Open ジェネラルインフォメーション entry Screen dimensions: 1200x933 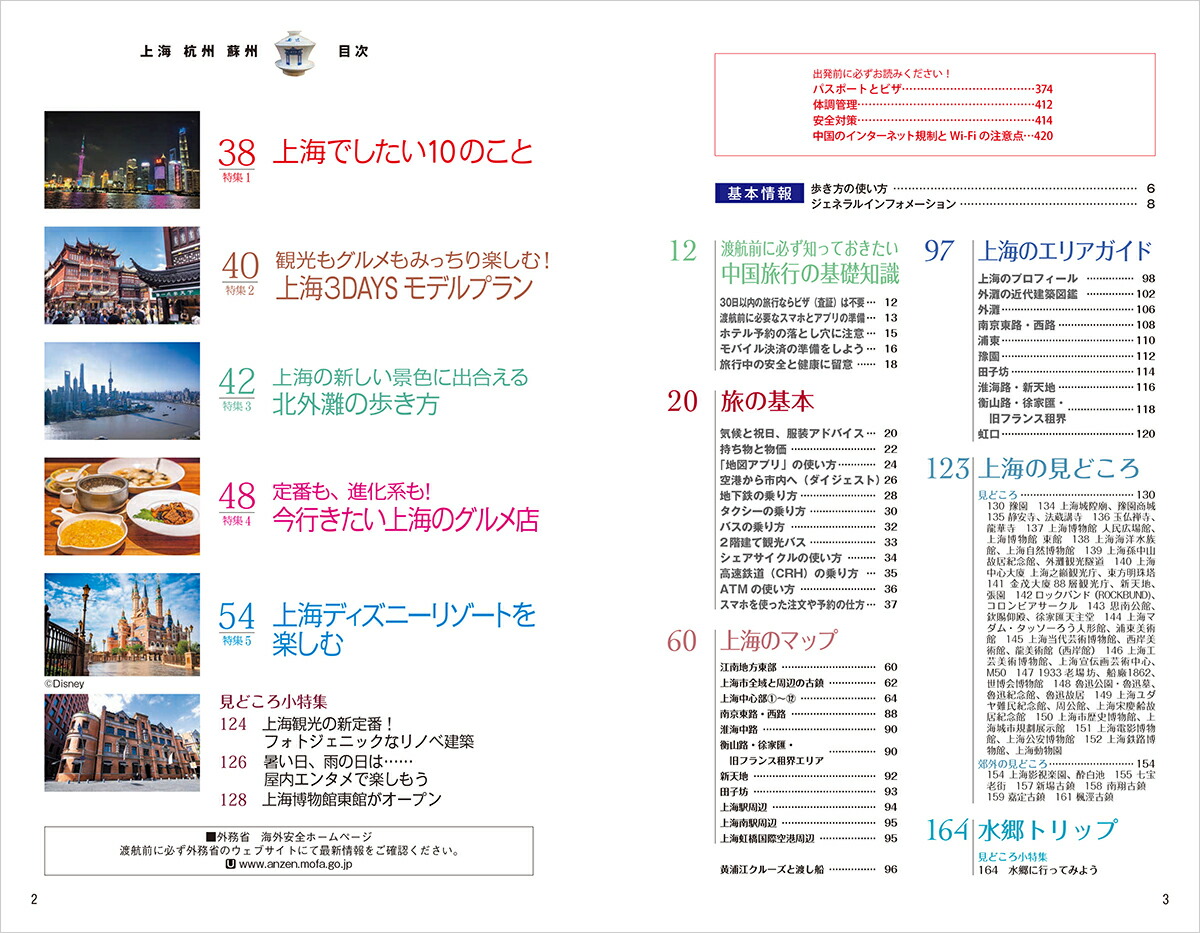coord(983,204)
